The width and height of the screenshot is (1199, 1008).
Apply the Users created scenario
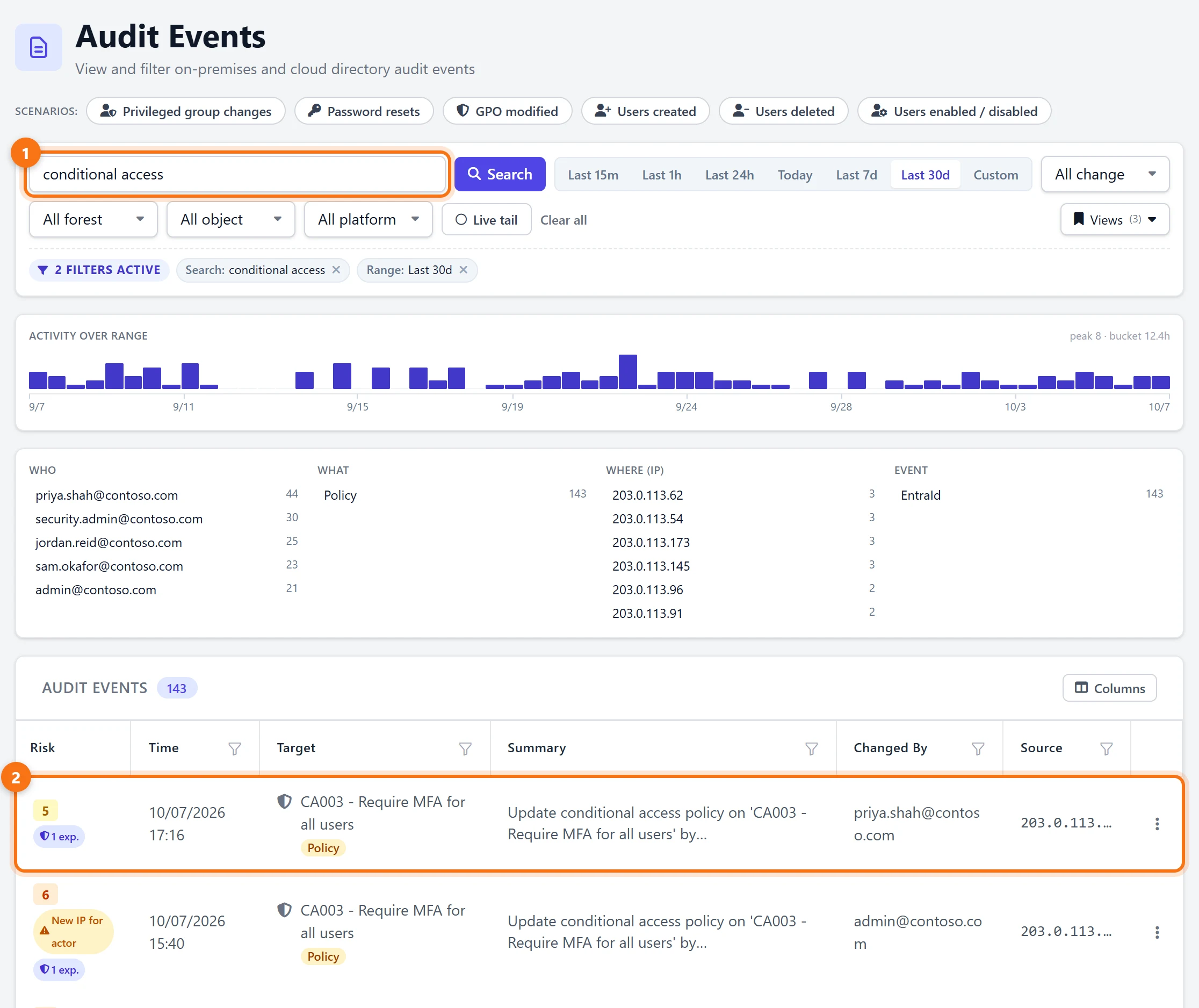coord(645,111)
